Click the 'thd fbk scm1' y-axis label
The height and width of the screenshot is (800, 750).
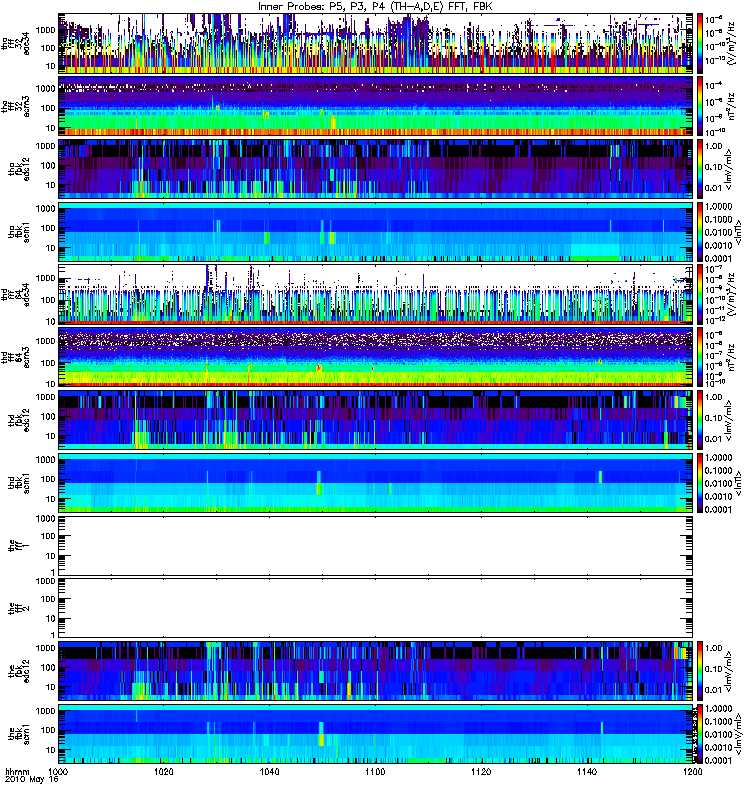[x=19, y=484]
